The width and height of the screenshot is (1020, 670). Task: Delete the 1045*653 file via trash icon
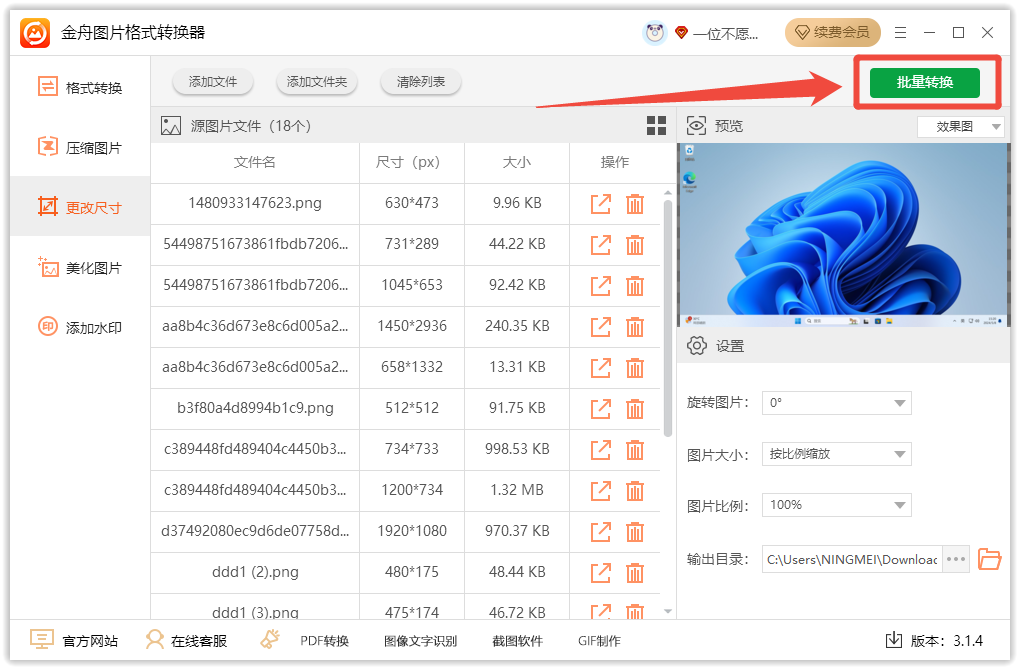click(x=635, y=286)
